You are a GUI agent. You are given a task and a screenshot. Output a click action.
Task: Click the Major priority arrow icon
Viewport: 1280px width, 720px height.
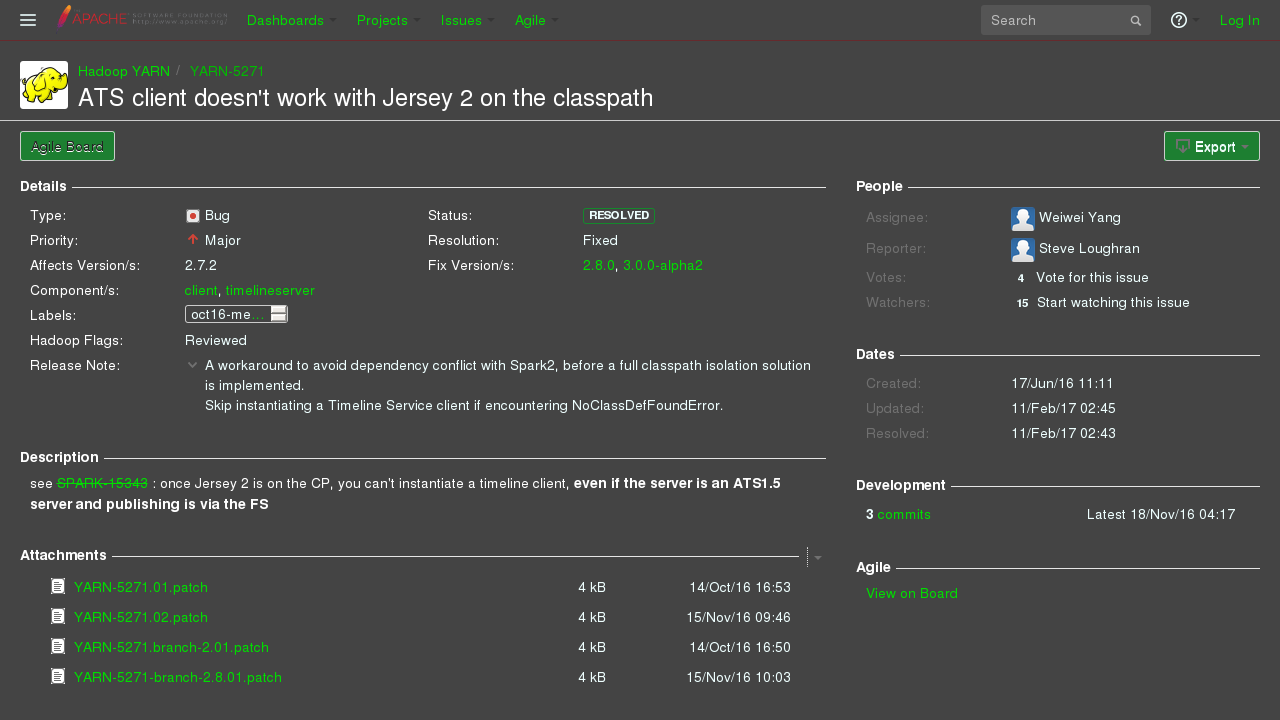[193, 240]
